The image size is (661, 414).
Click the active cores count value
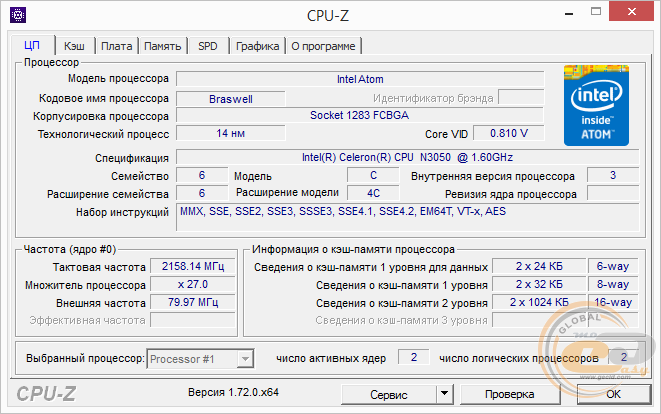[414, 357]
